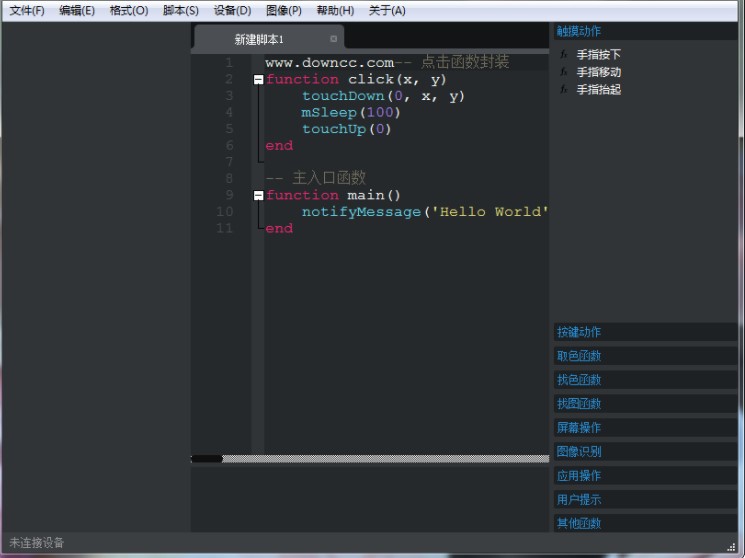Click the function icon beside 手指抬起

pos(564,89)
